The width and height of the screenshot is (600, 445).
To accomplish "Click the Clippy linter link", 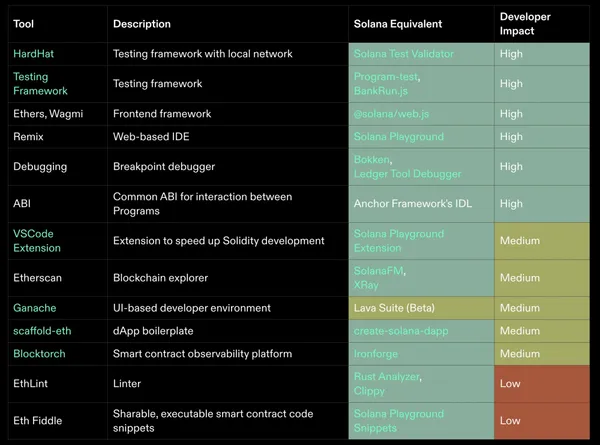I will [370, 391].
